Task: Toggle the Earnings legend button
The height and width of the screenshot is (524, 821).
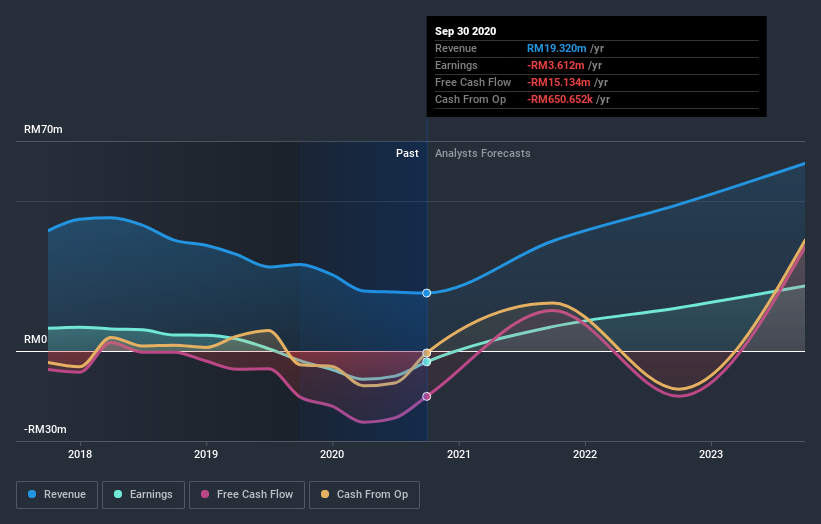Action: click(x=143, y=495)
